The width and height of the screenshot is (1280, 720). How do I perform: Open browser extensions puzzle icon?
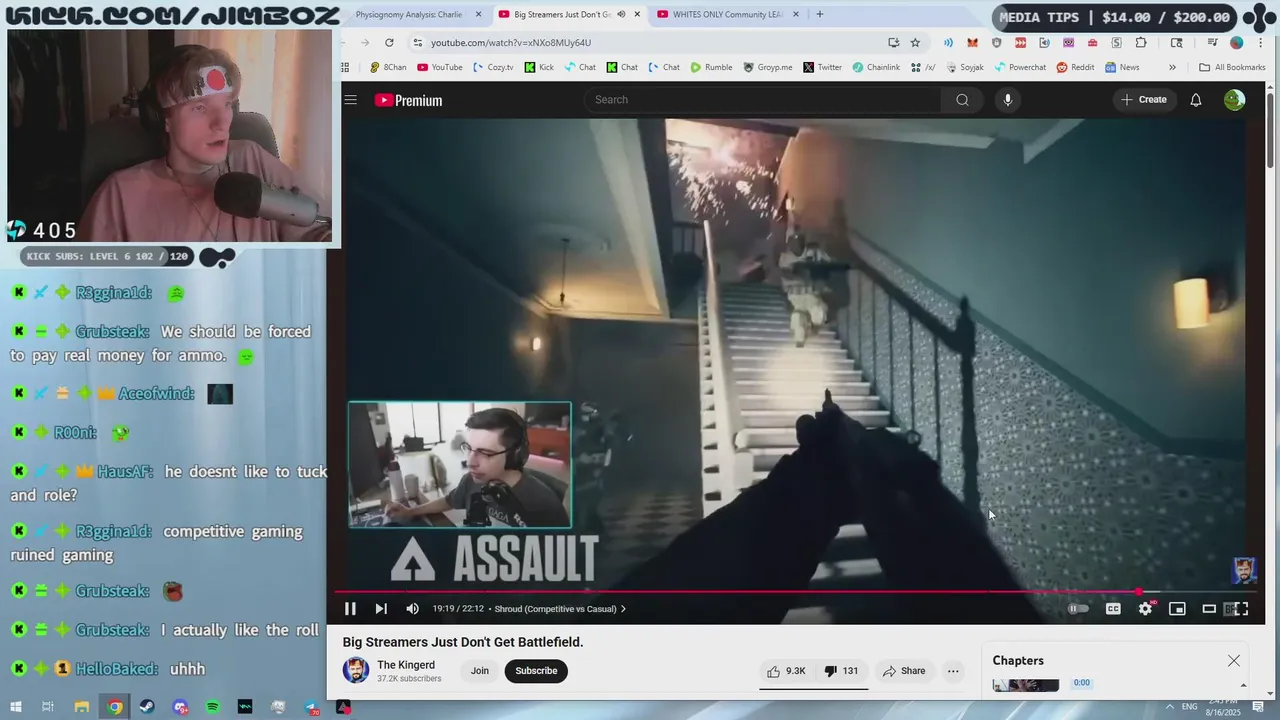(x=1141, y=42)
